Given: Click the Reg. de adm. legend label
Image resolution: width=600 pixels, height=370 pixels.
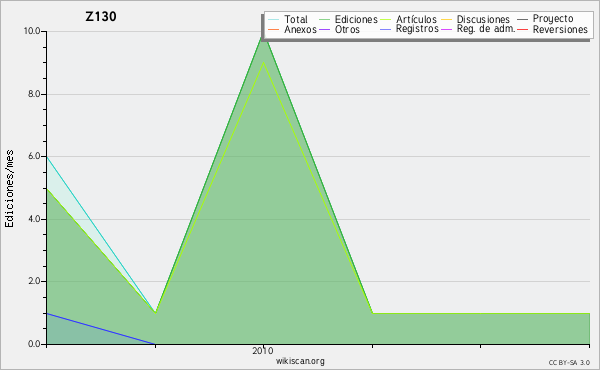Looking at the screenshot, I should 486,29.
